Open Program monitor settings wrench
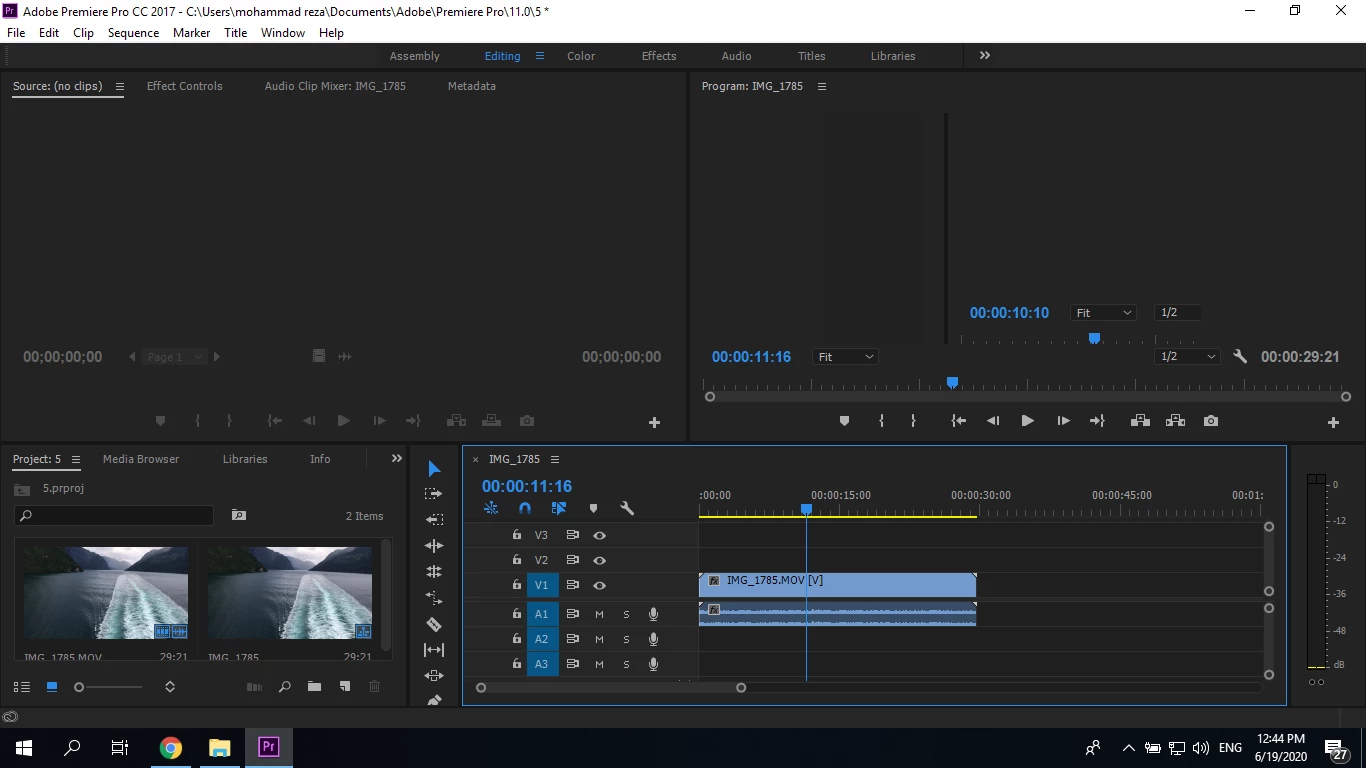The height and width of the screenshot is (768, 1366). [1240, 356]
